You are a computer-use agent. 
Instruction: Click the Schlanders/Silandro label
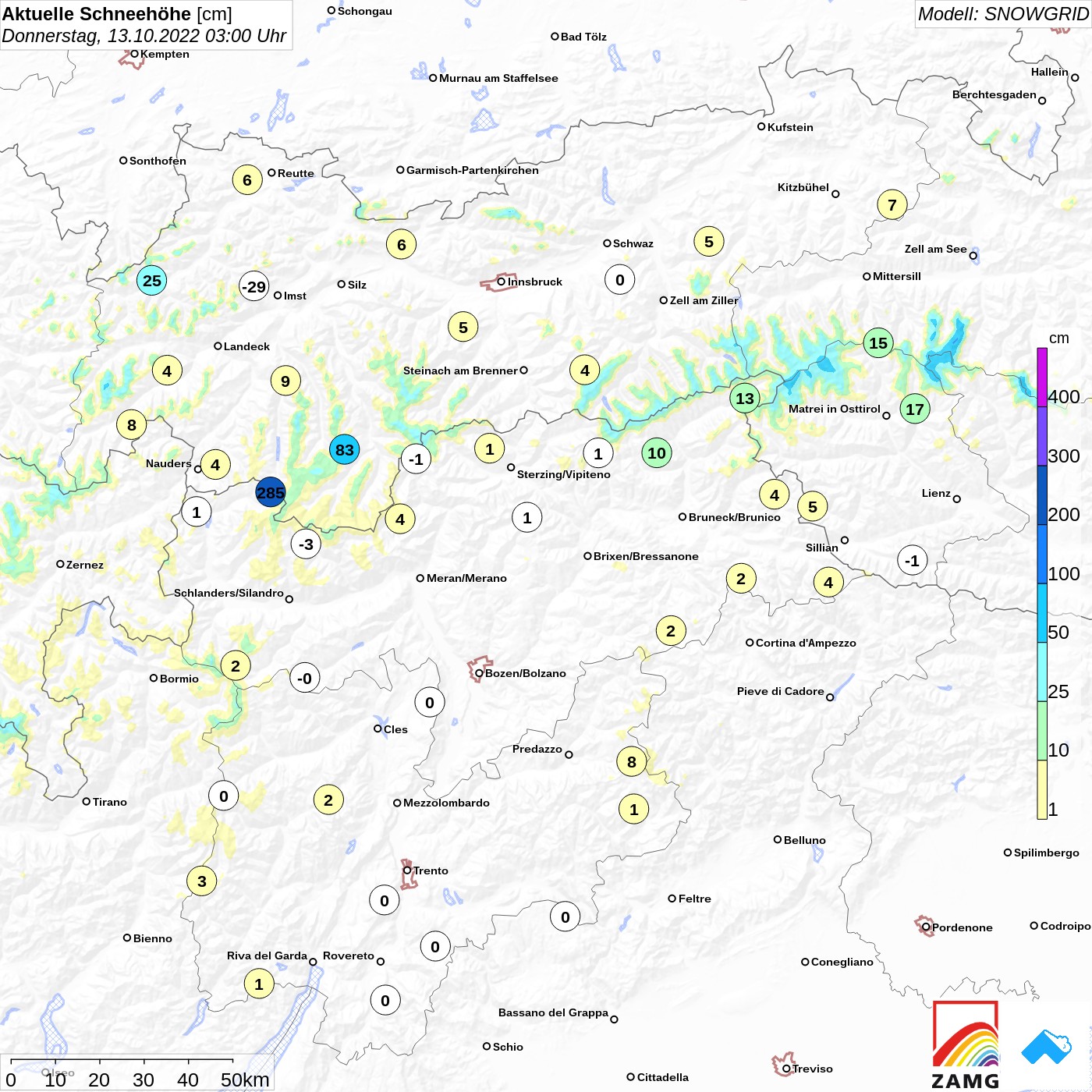click(x=229, y=593)
